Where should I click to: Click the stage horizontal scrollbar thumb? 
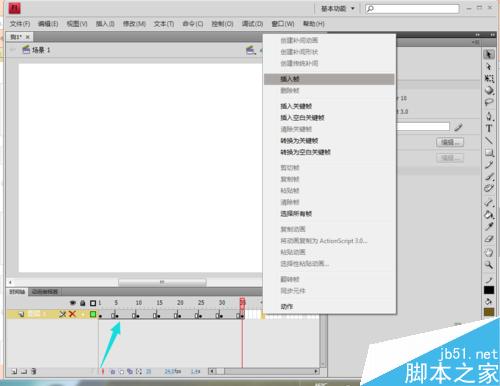coord(162,282)
